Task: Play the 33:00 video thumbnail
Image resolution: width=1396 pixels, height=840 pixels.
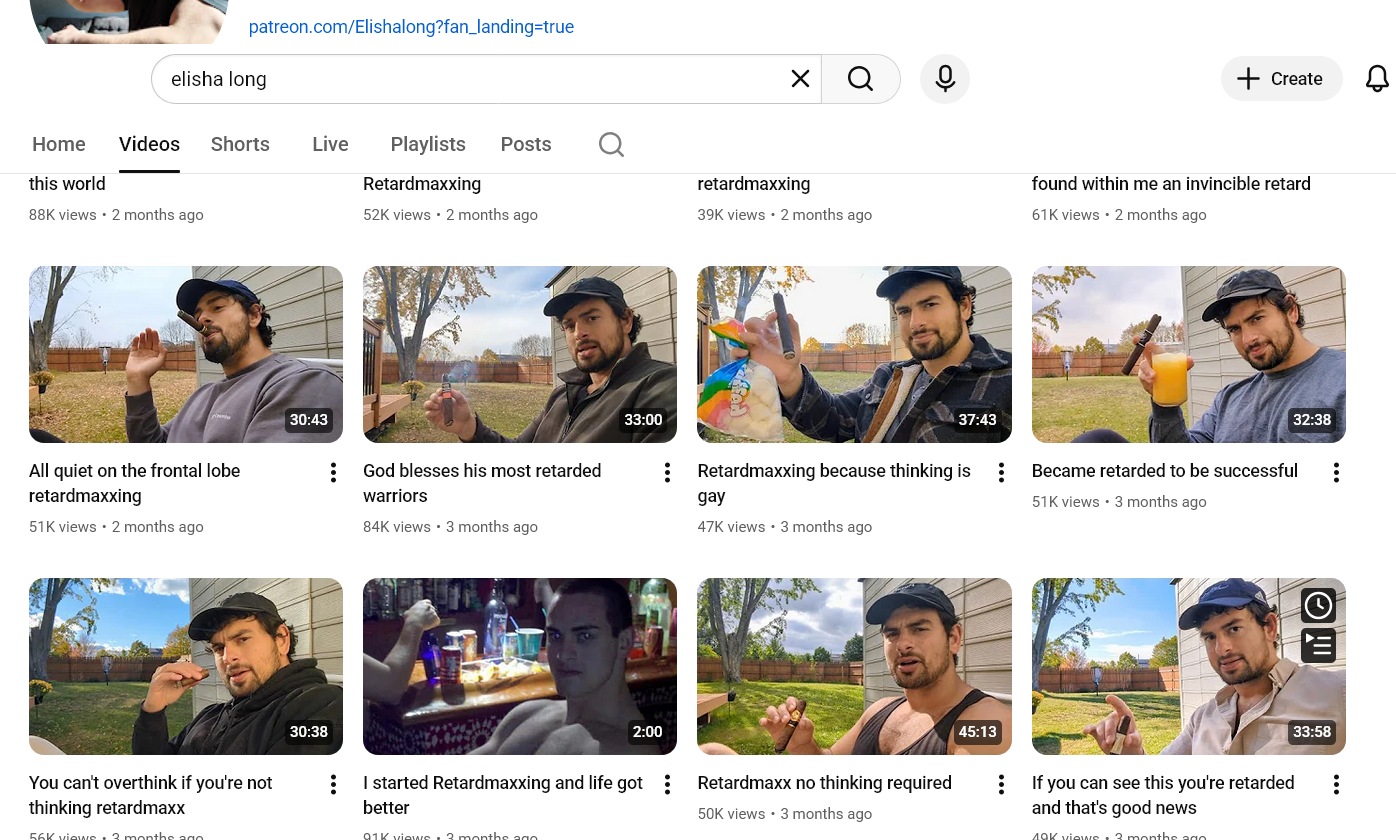Action: point(520,354)
